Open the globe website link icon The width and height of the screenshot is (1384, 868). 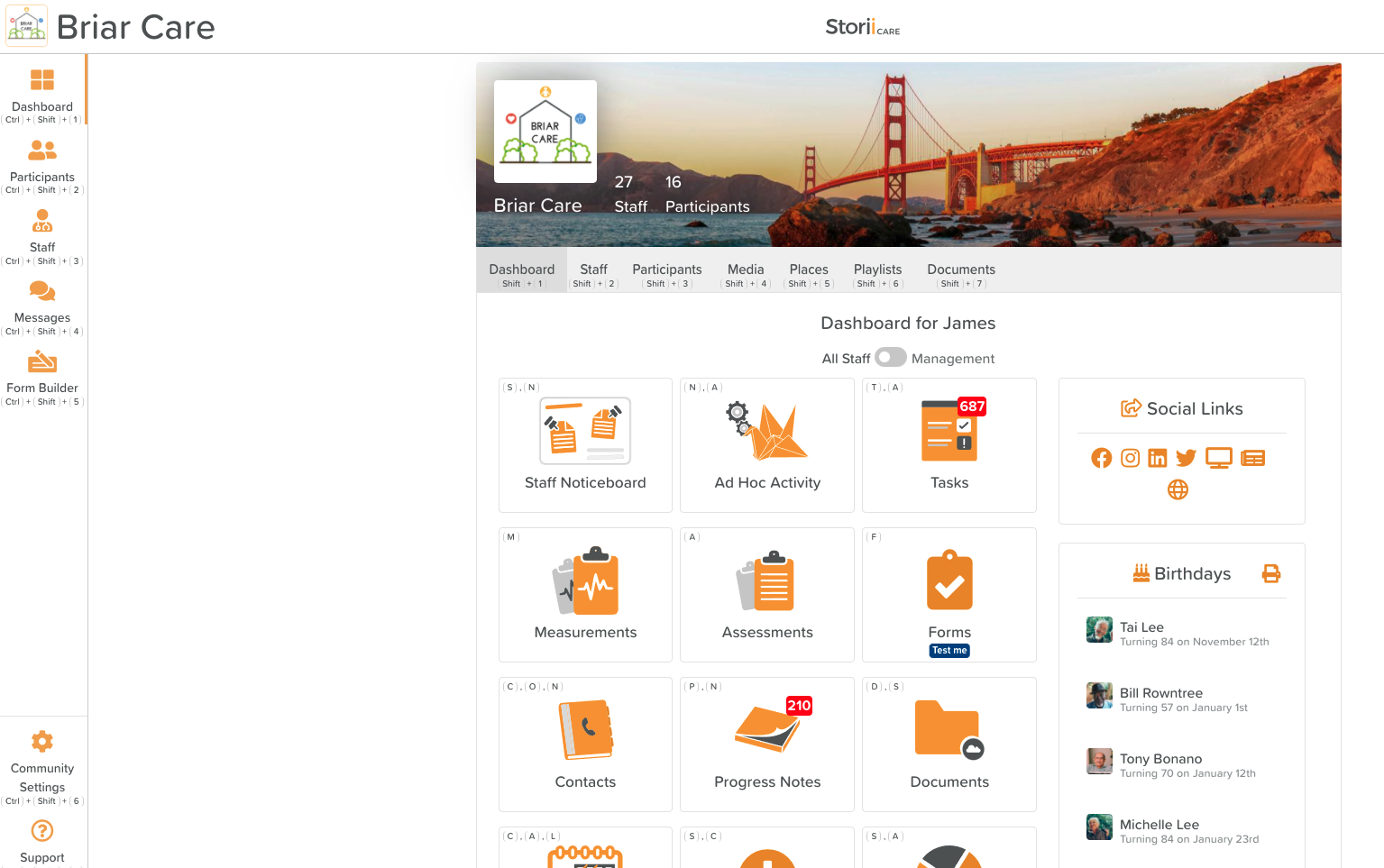click(x=1178, y=489)
